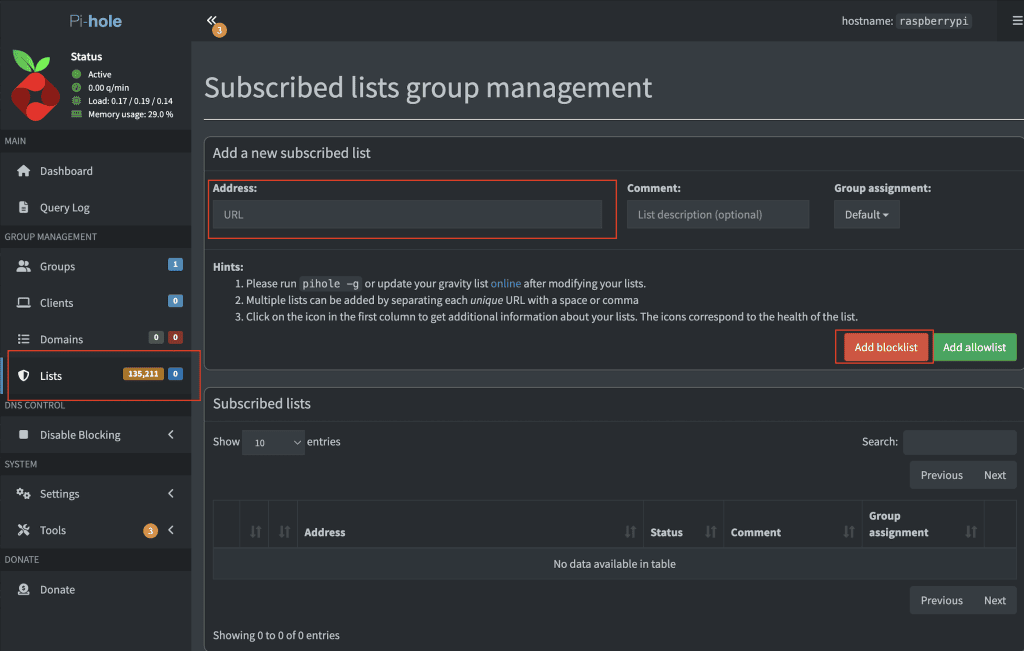Click the 'Active' status text
The image size is (1024, 651).
pos(100,74)
